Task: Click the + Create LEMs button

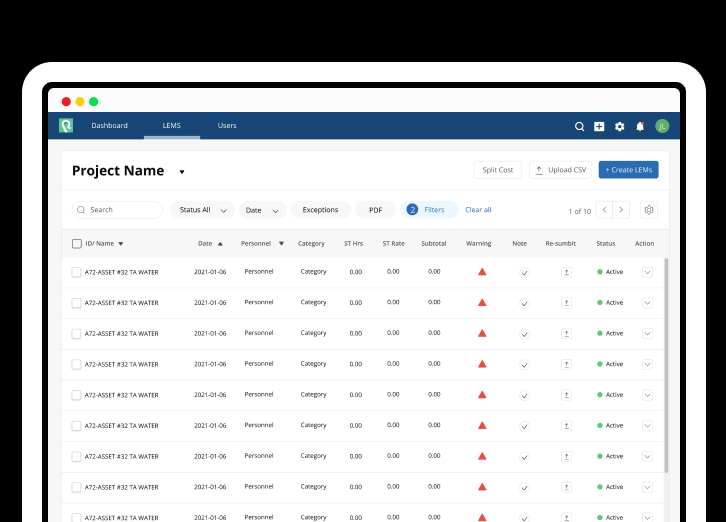Action: coord(628,170)
